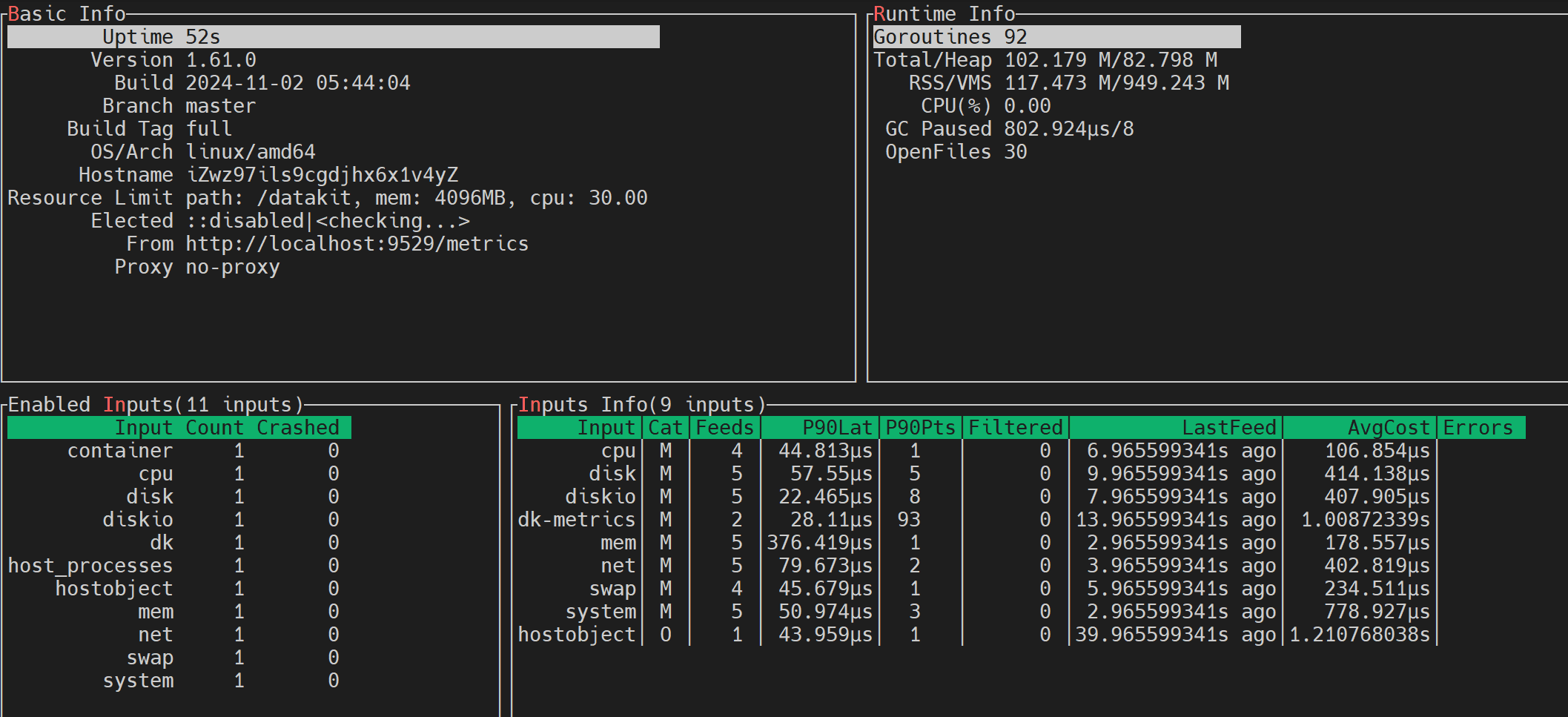Select host_processes in Enabled Inputs list

coord(90,566)
